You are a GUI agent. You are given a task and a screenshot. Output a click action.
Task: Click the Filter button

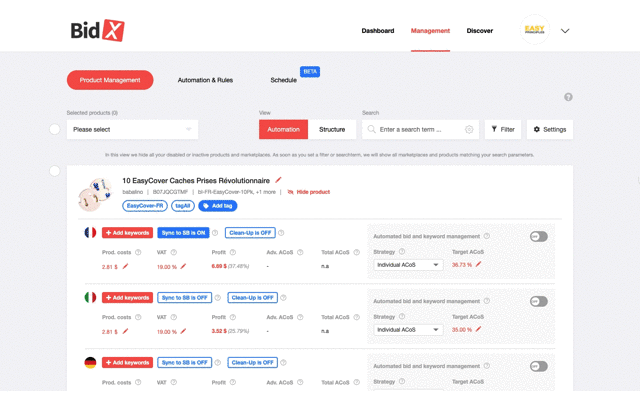(x=503, y=129)
